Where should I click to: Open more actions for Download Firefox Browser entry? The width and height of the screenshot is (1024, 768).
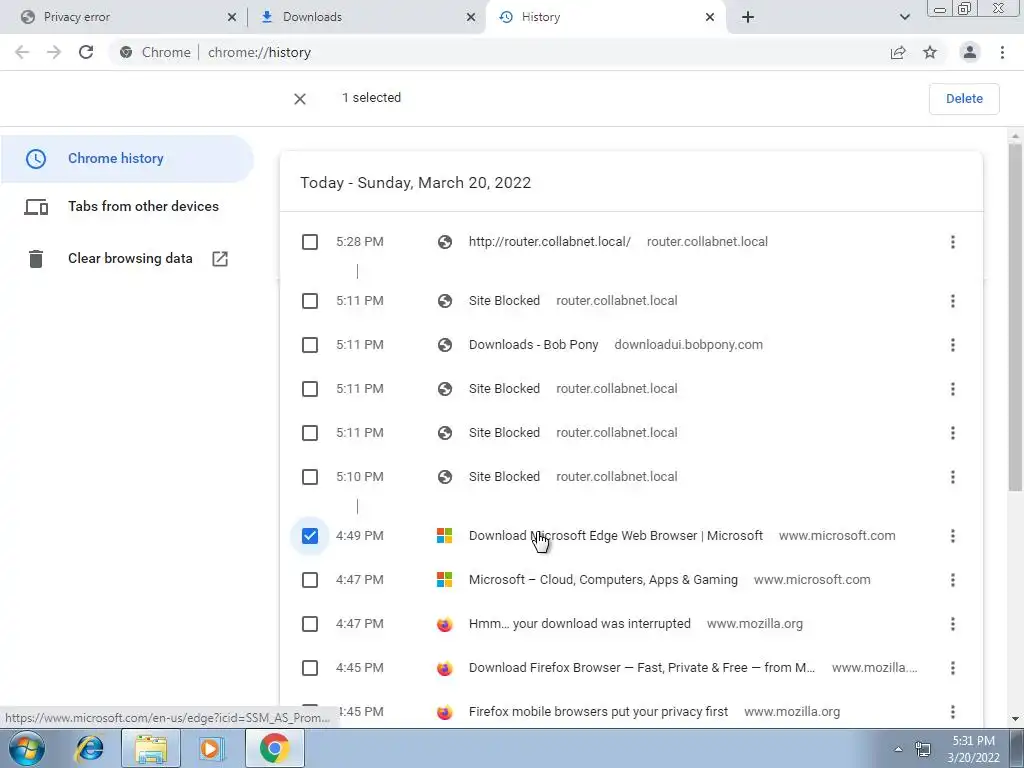[953, 668]
